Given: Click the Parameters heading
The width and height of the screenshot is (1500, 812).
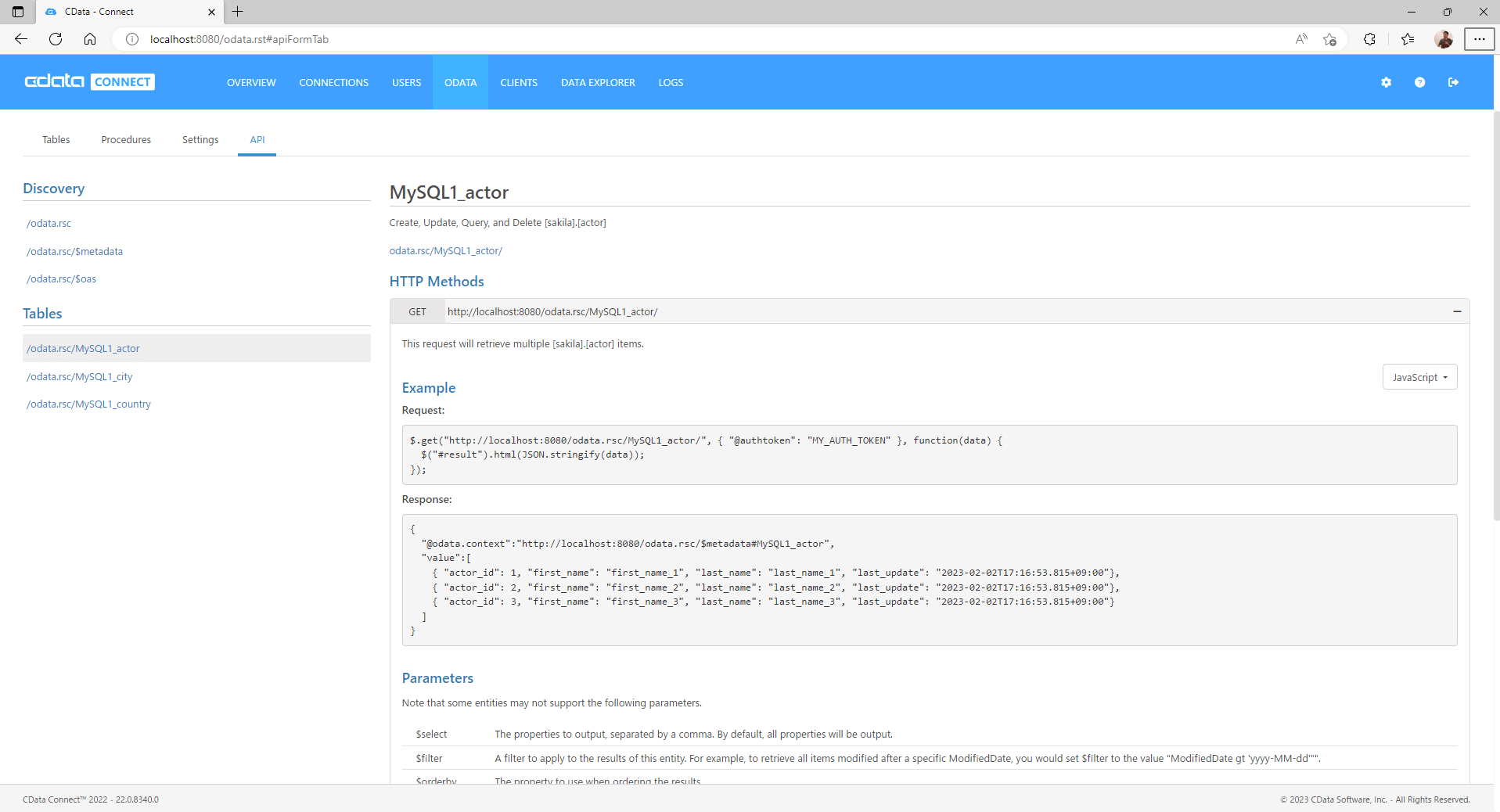Looking at the screenshot, I should (437, 678).
